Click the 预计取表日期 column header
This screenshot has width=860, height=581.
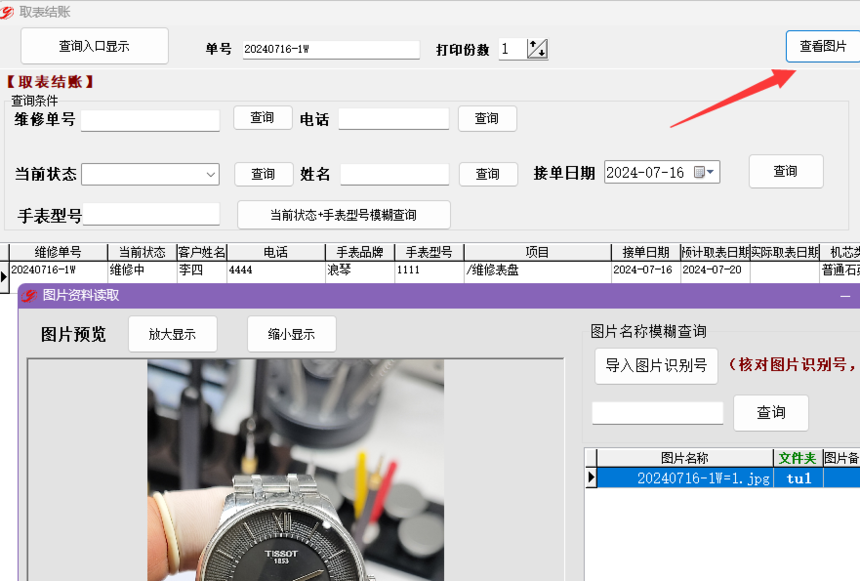pyautogui.click(x=715, y=252)
